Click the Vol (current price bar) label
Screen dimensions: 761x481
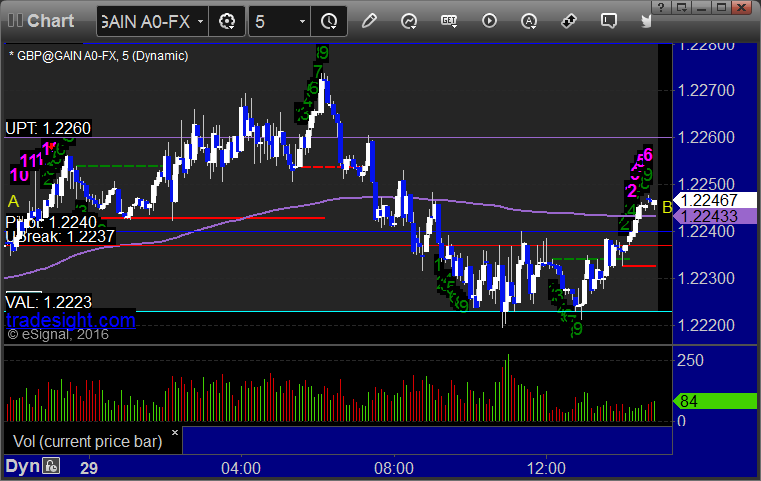pos(87,441)
